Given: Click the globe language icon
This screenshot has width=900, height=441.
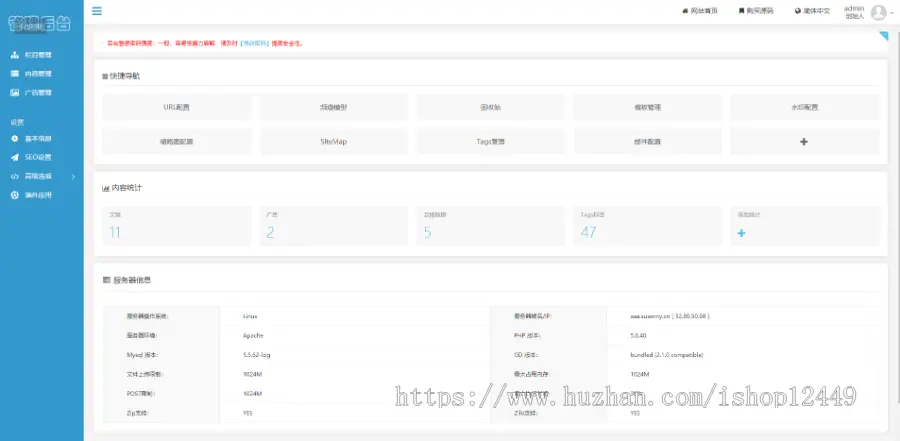Looking at the screenshot, I should (798, 11).
